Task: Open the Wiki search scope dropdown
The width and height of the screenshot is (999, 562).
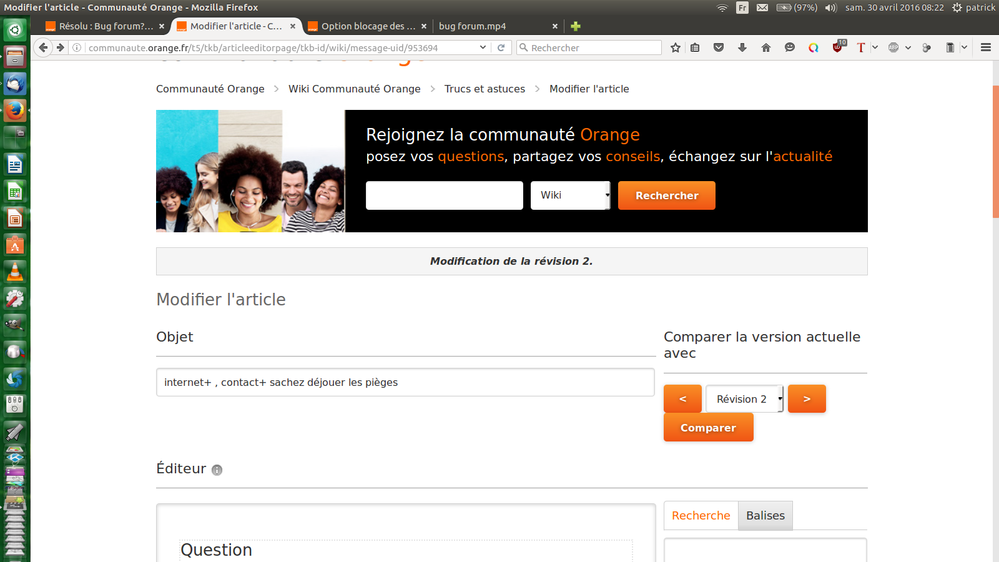Action: [570, 195]
